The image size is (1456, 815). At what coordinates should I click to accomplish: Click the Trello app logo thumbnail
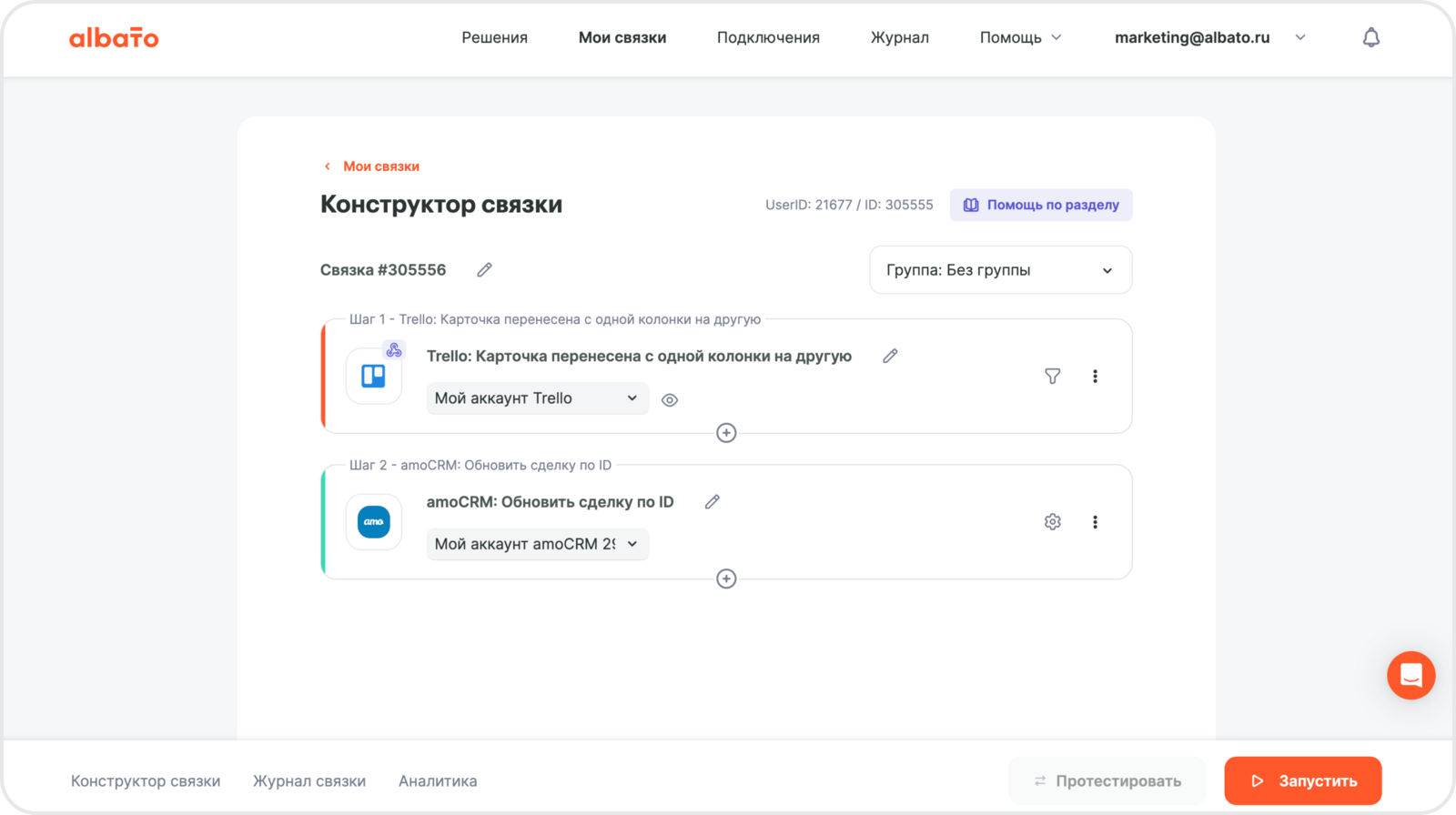374,377
